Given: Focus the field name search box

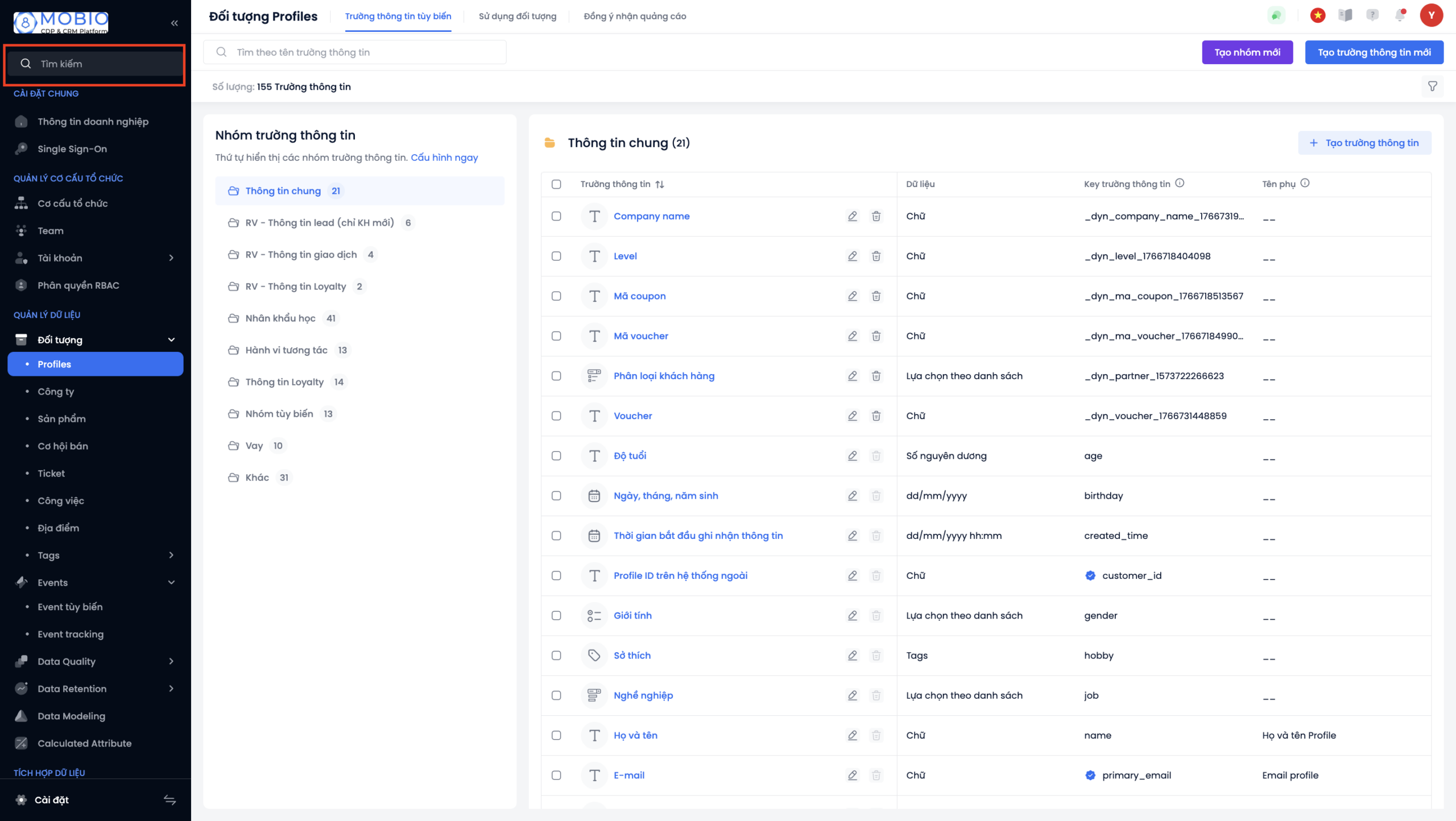Looking at the screenshot, I should click(364, 52).
